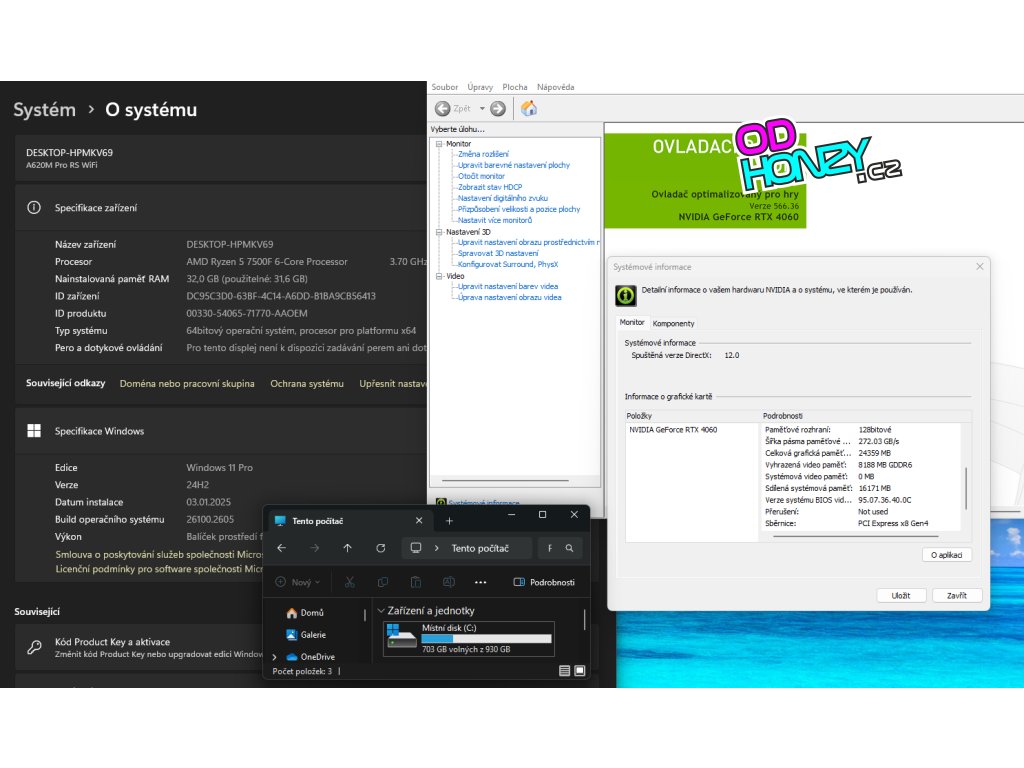The width and height of the screenshot is (1024, 768).
Task: Open the Nový dropdown in Explorer
Action: point(298,582)
